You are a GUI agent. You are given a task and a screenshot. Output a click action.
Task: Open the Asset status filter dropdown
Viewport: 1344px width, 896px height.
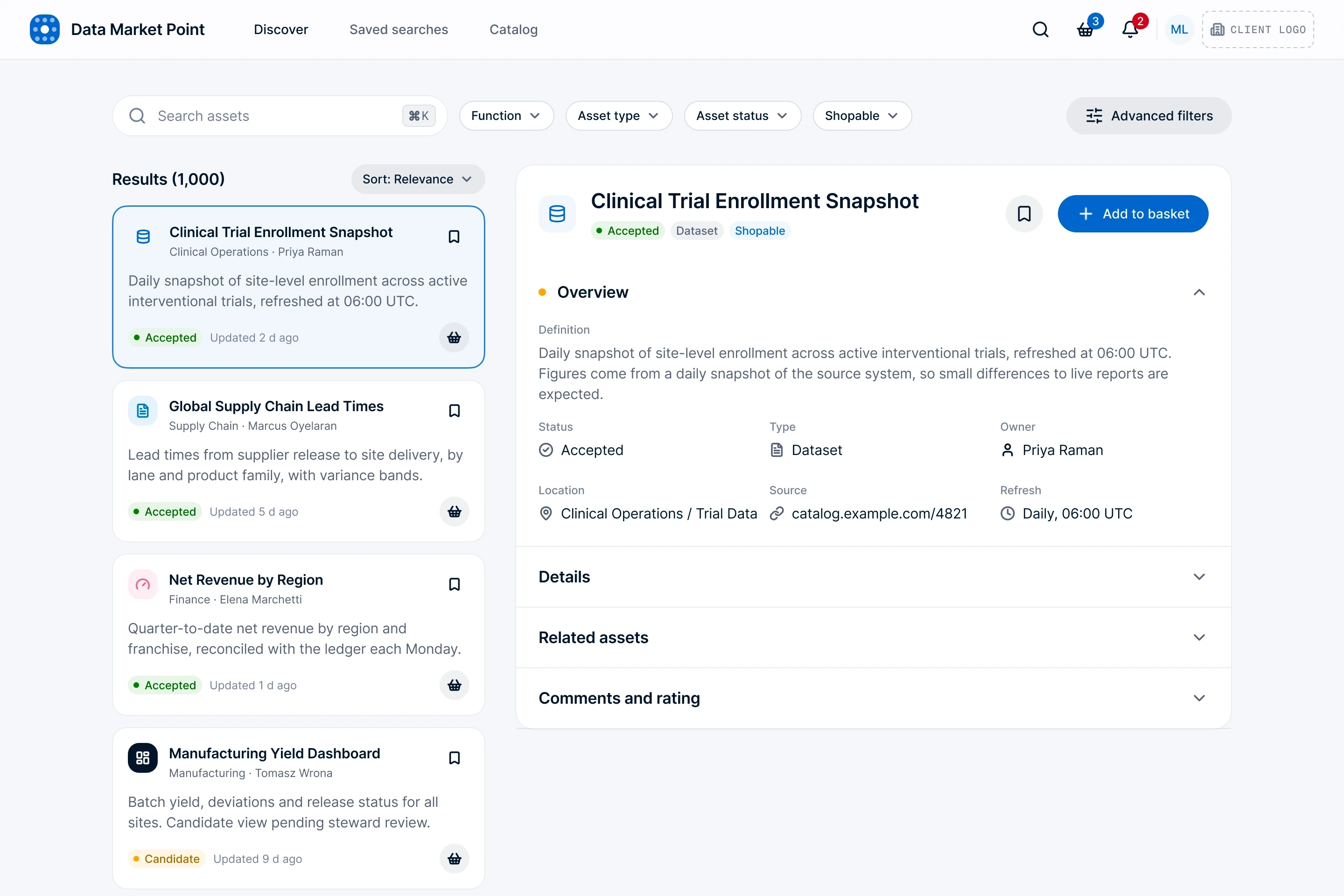click(x=742, y=116)
